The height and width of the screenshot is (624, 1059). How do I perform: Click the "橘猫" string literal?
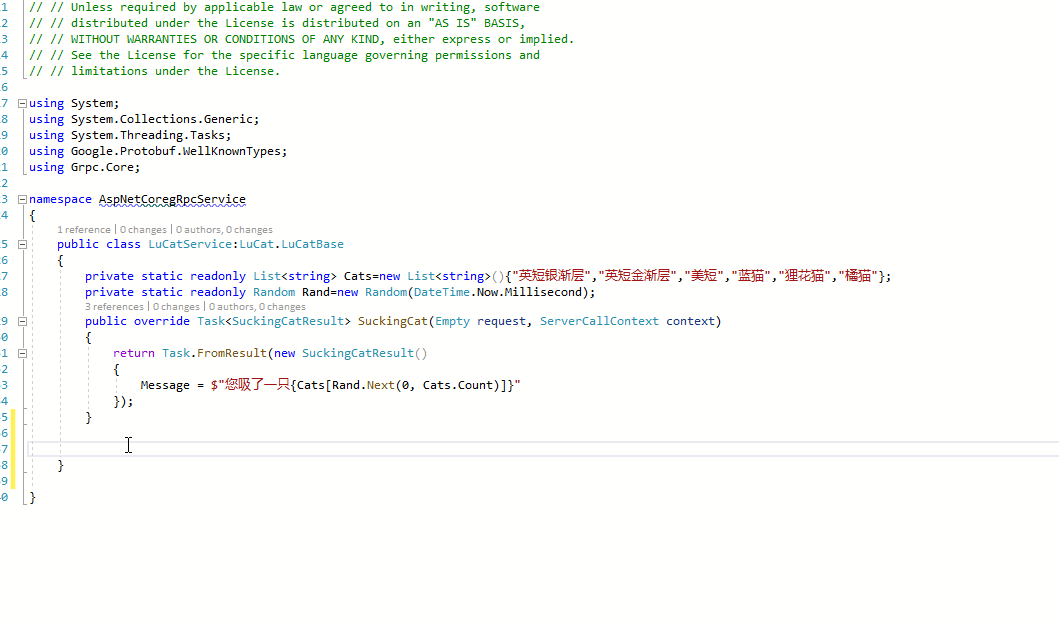coord(858,276)
